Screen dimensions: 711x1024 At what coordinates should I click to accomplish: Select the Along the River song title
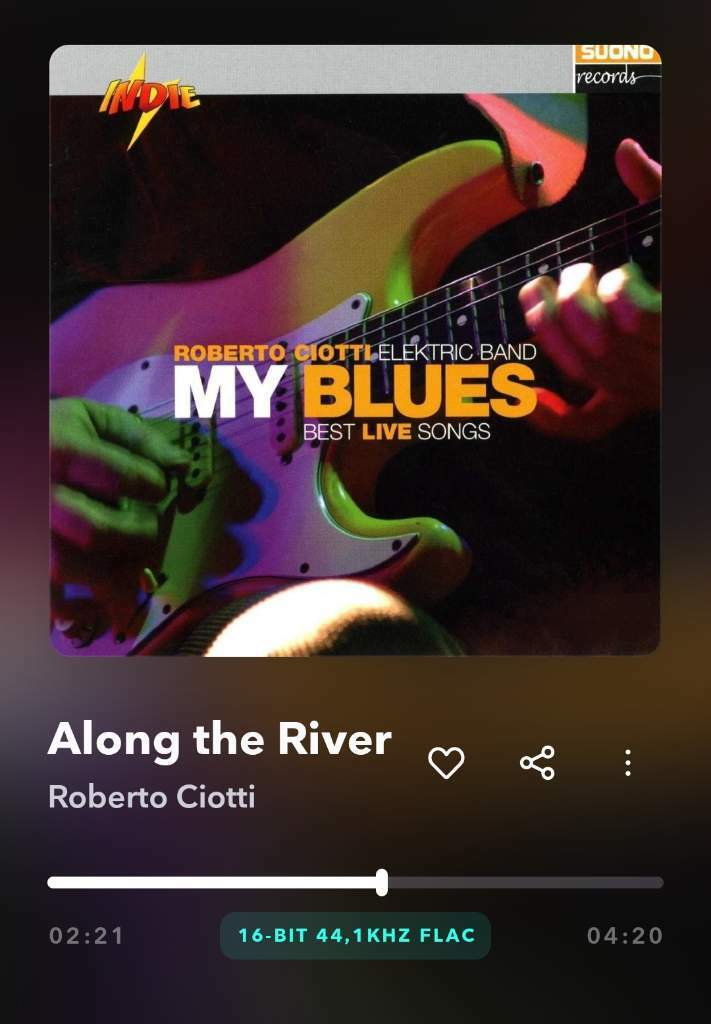tap(219, 740)
